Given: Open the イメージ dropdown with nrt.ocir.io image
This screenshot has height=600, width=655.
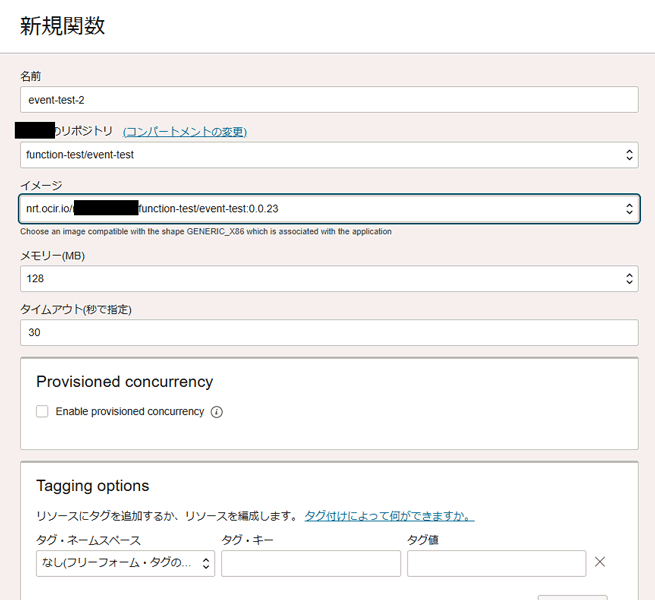Looking at the screenshot, I should [329, 208].
